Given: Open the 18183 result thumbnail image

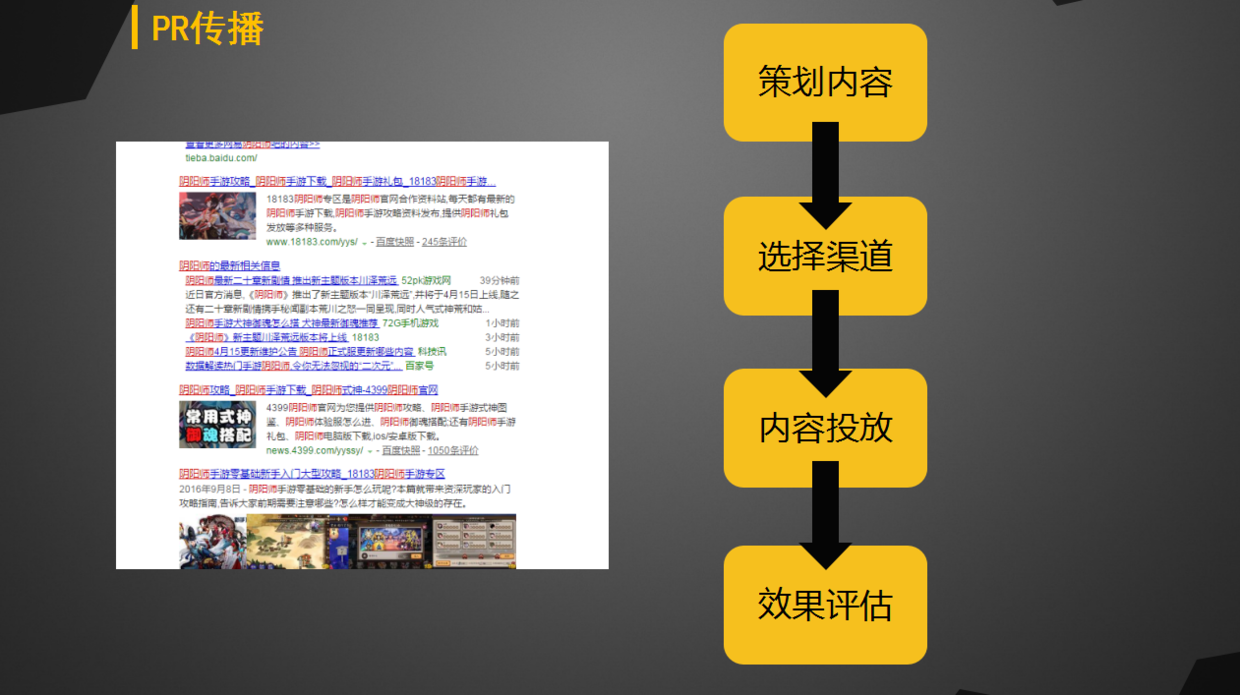Looking at the screenshot, I should [217, 215].
